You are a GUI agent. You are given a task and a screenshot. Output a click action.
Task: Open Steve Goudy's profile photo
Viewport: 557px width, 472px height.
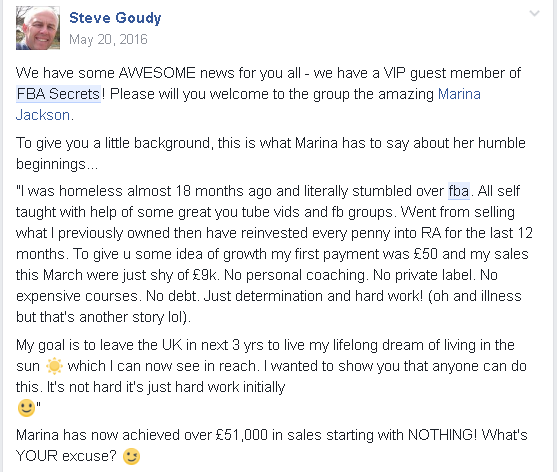coord(38,28)
